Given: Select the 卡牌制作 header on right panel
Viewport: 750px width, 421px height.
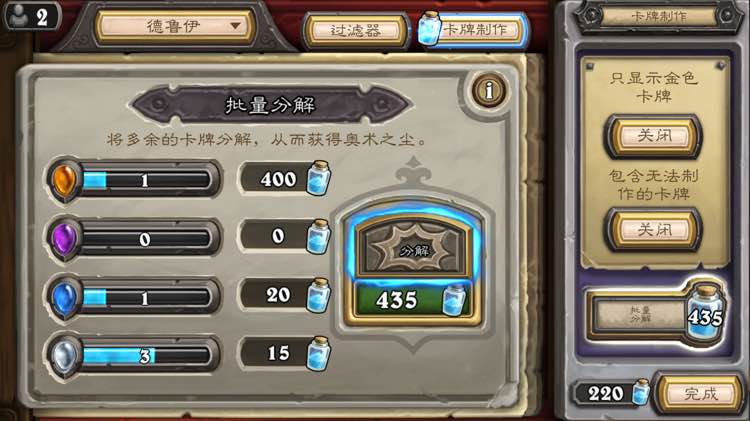Looking at the screenshot, I should tap(659, 17).
